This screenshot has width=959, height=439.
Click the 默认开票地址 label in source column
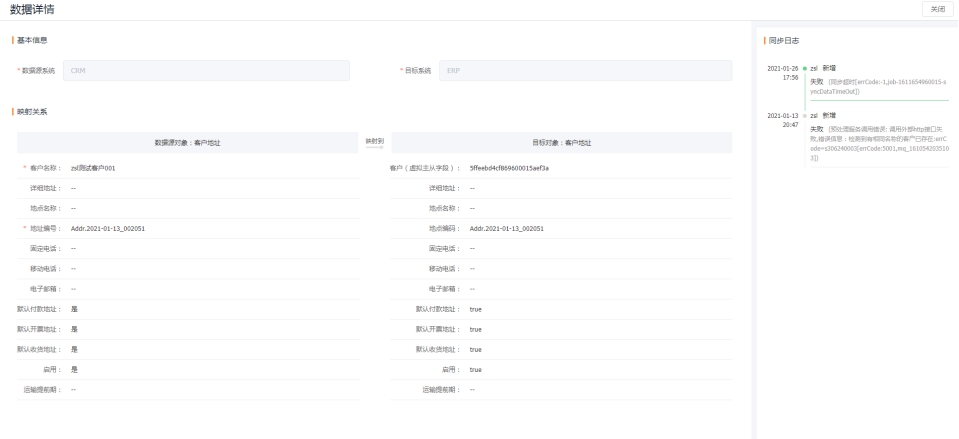point(39,330)
